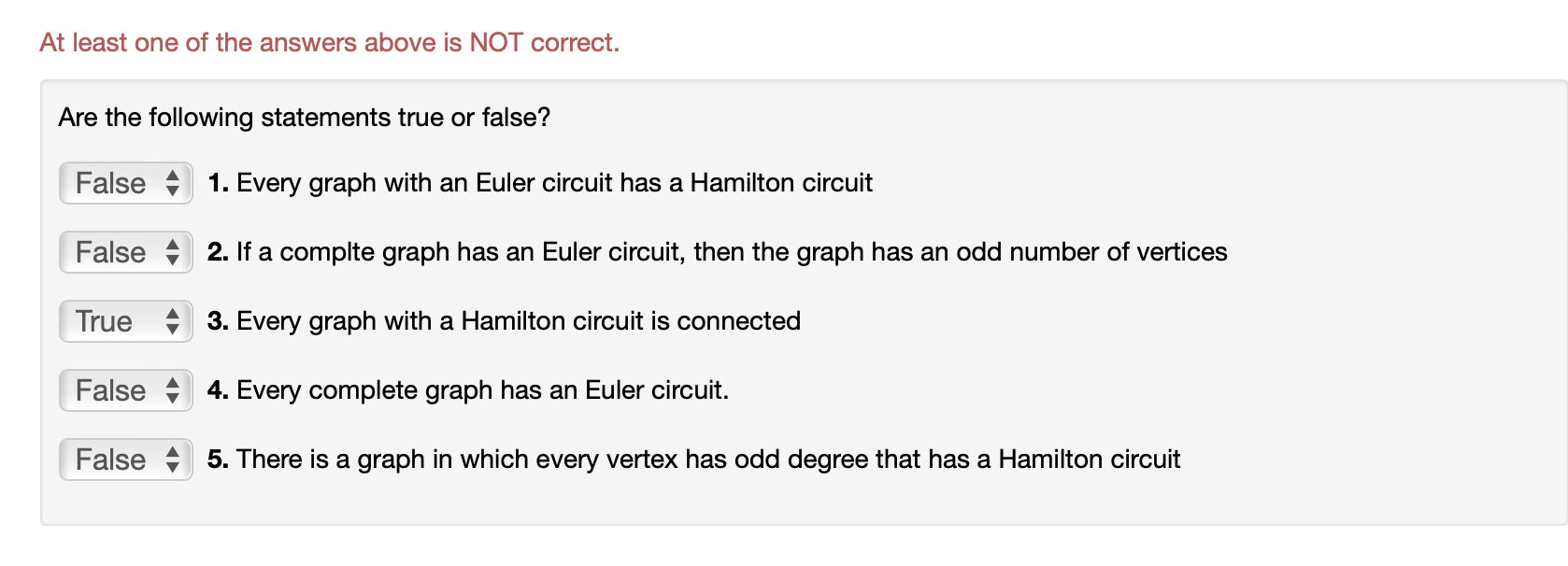1568x566 pixels.
Task: Click statement 5 about odd degree vertices
Action: tap(694, 460)
